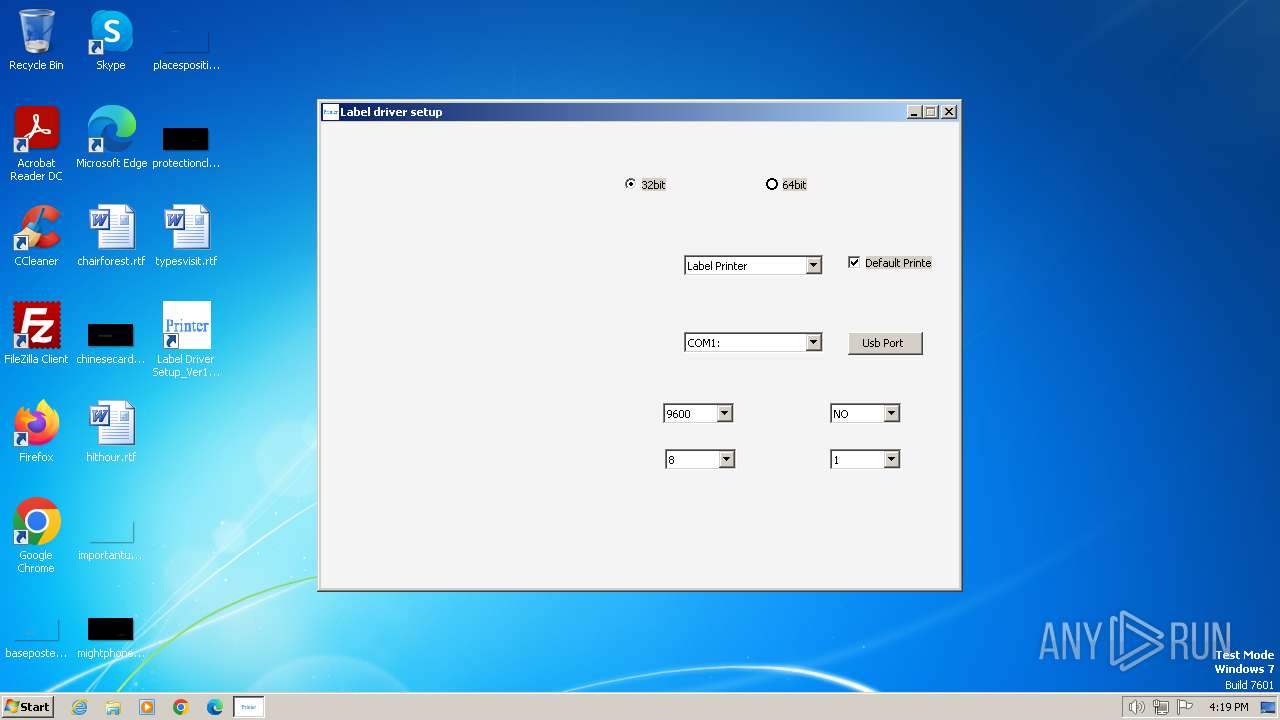Select the mightphone... desktop file
The height and width of the screenshot is (720, 1280).
[111, 636]
